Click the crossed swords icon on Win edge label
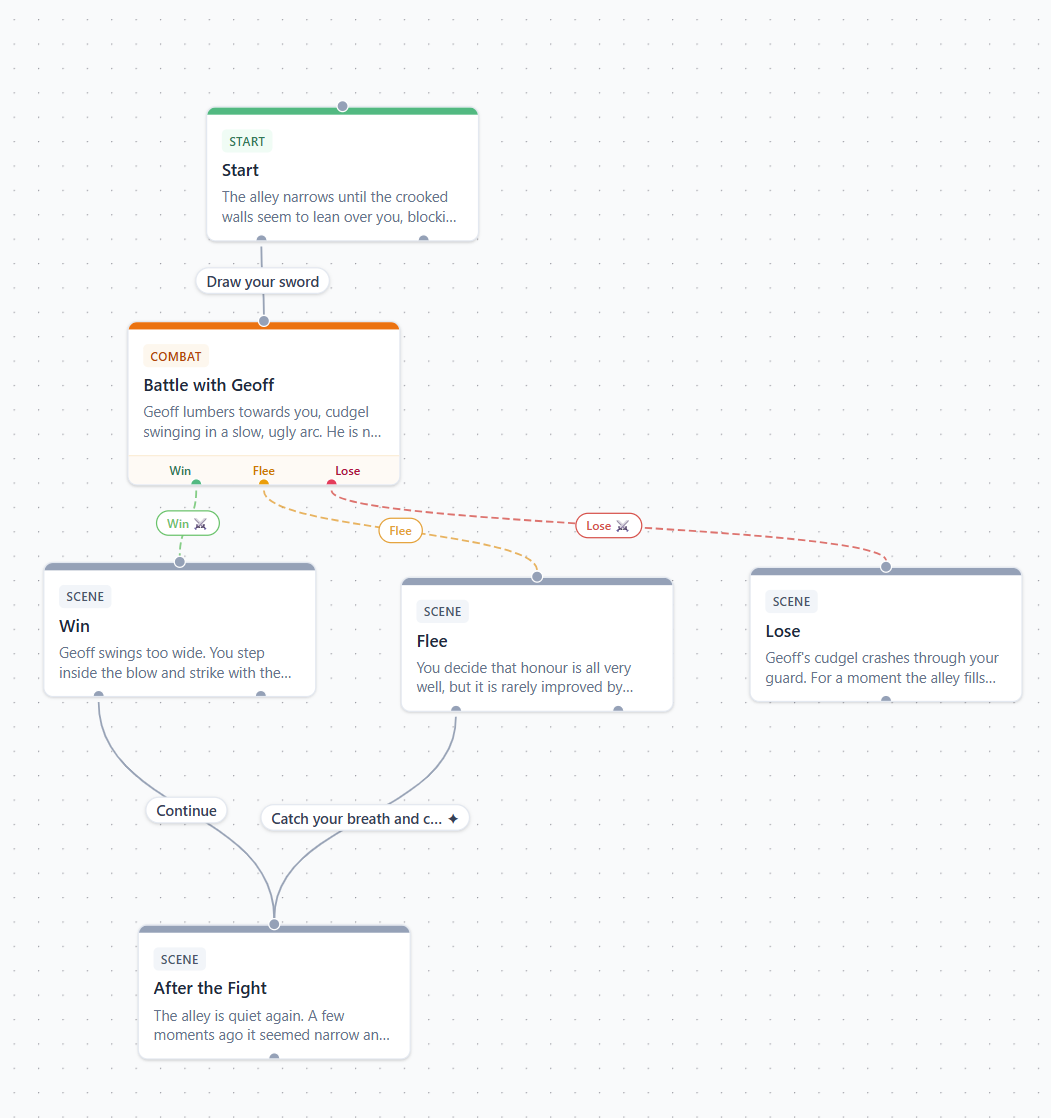Viewport: 1051px width, 1118px height. tap(200, 524)
